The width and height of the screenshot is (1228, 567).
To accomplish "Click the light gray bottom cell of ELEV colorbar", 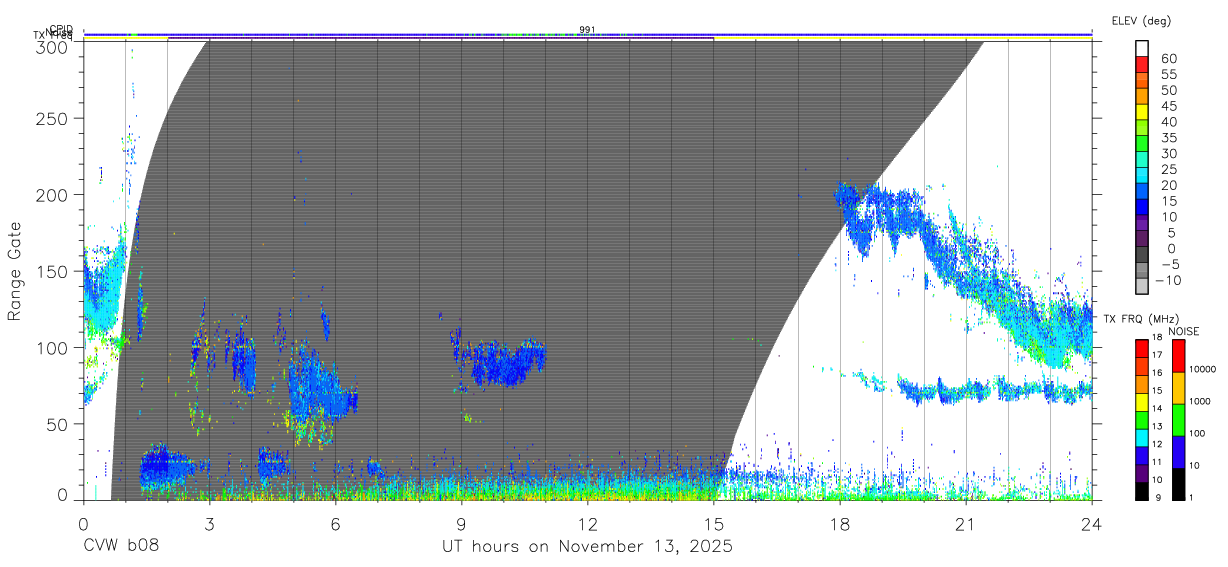I will click(x=1143, y=287).
